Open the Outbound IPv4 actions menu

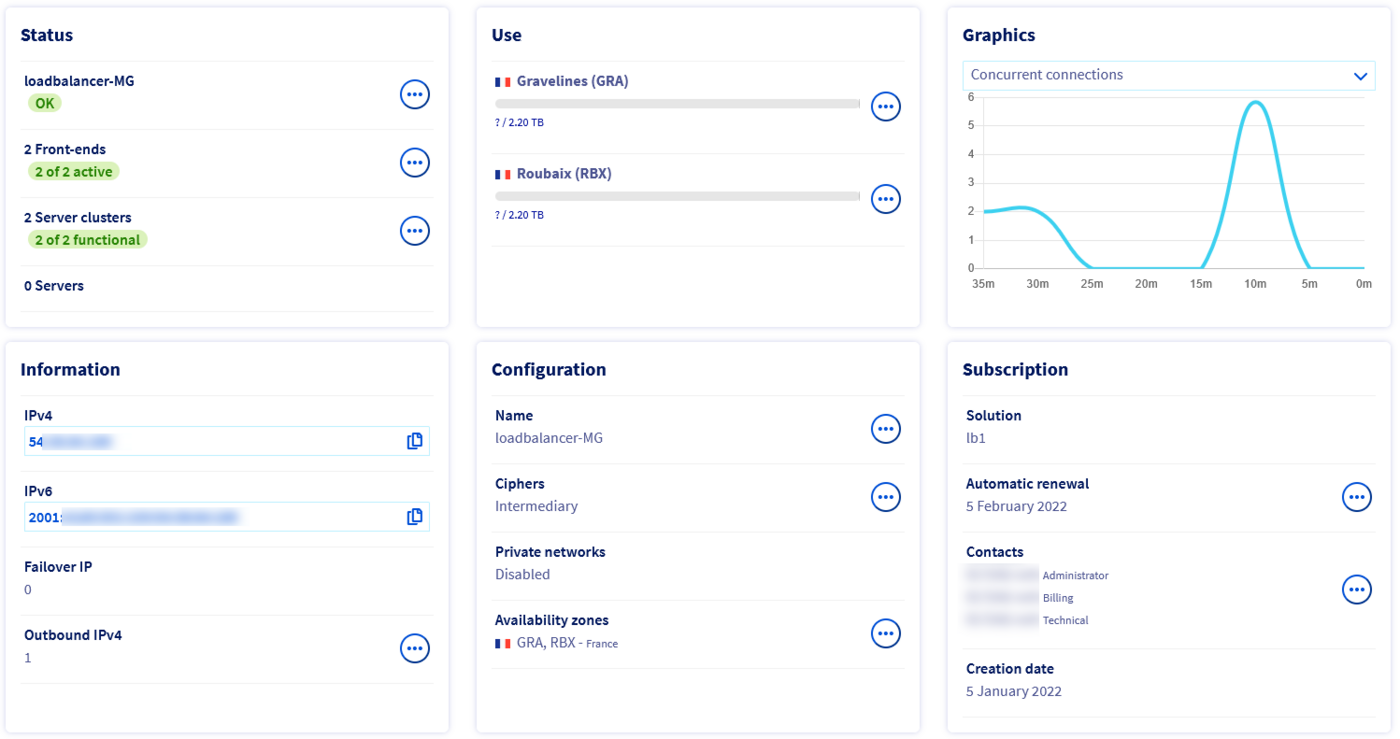tap(415, 648)
